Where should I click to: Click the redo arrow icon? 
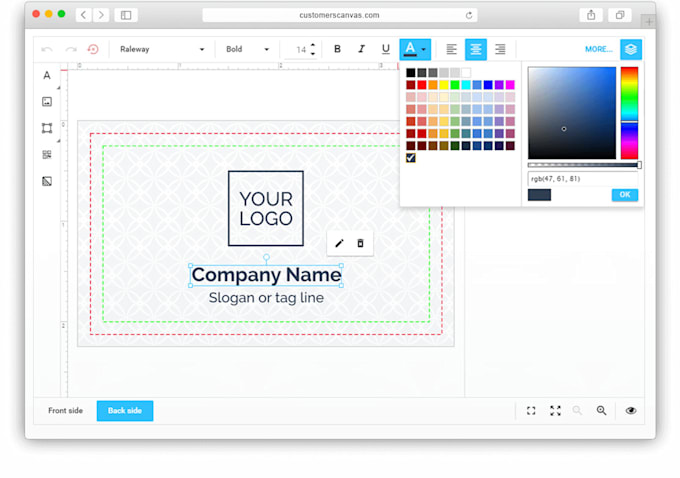pyautogui.click(x=71, y=49)
